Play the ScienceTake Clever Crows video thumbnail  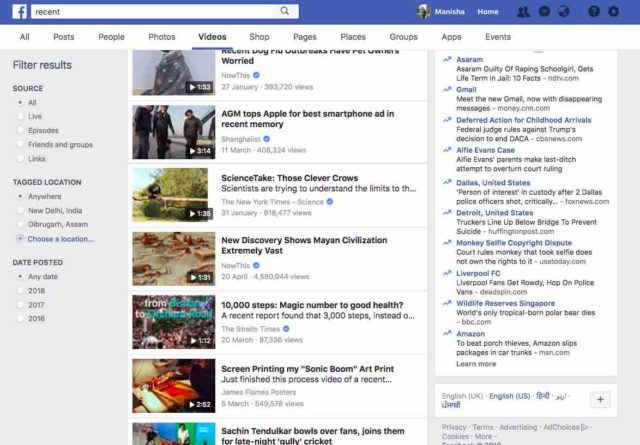tap(173, 195)
